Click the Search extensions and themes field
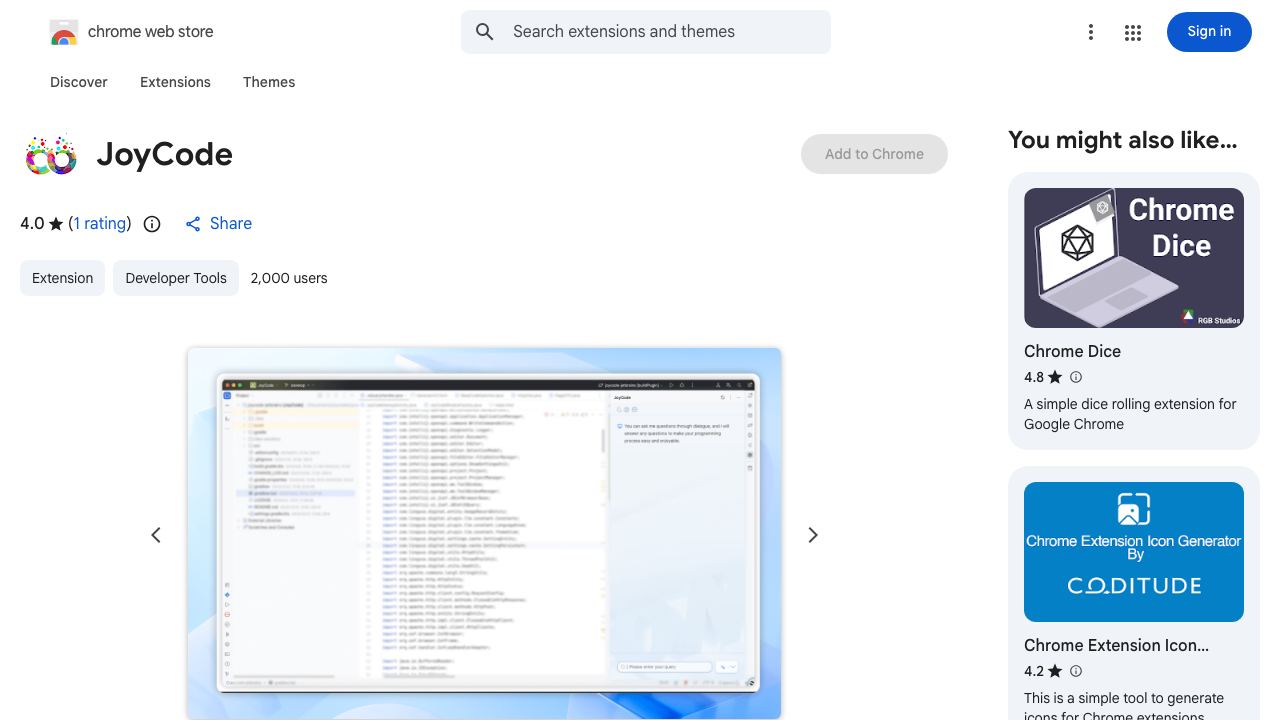This screenshot has width=1280, height=720. coord(646,32)
